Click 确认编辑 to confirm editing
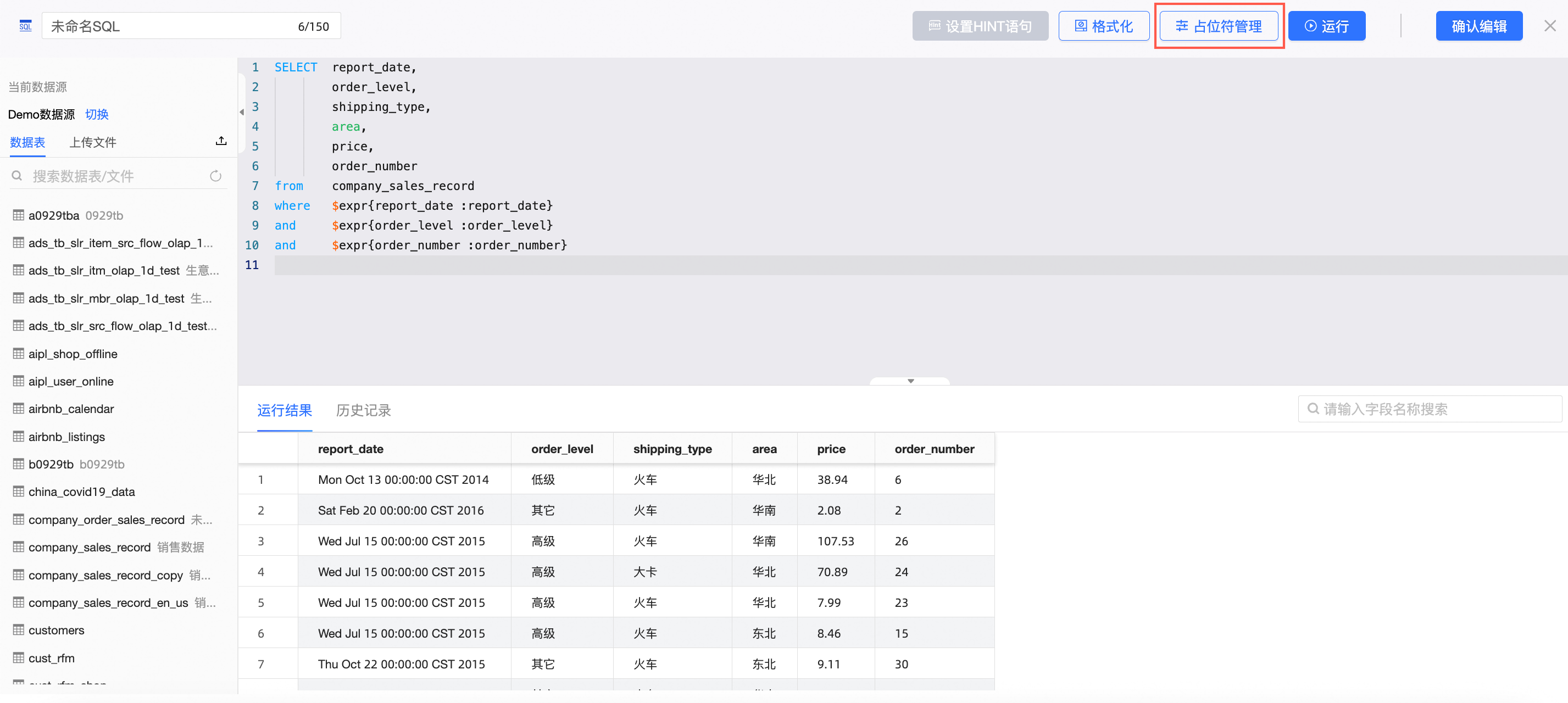This screenshot has width=1568, height=703. click(x=1479, y=26)
